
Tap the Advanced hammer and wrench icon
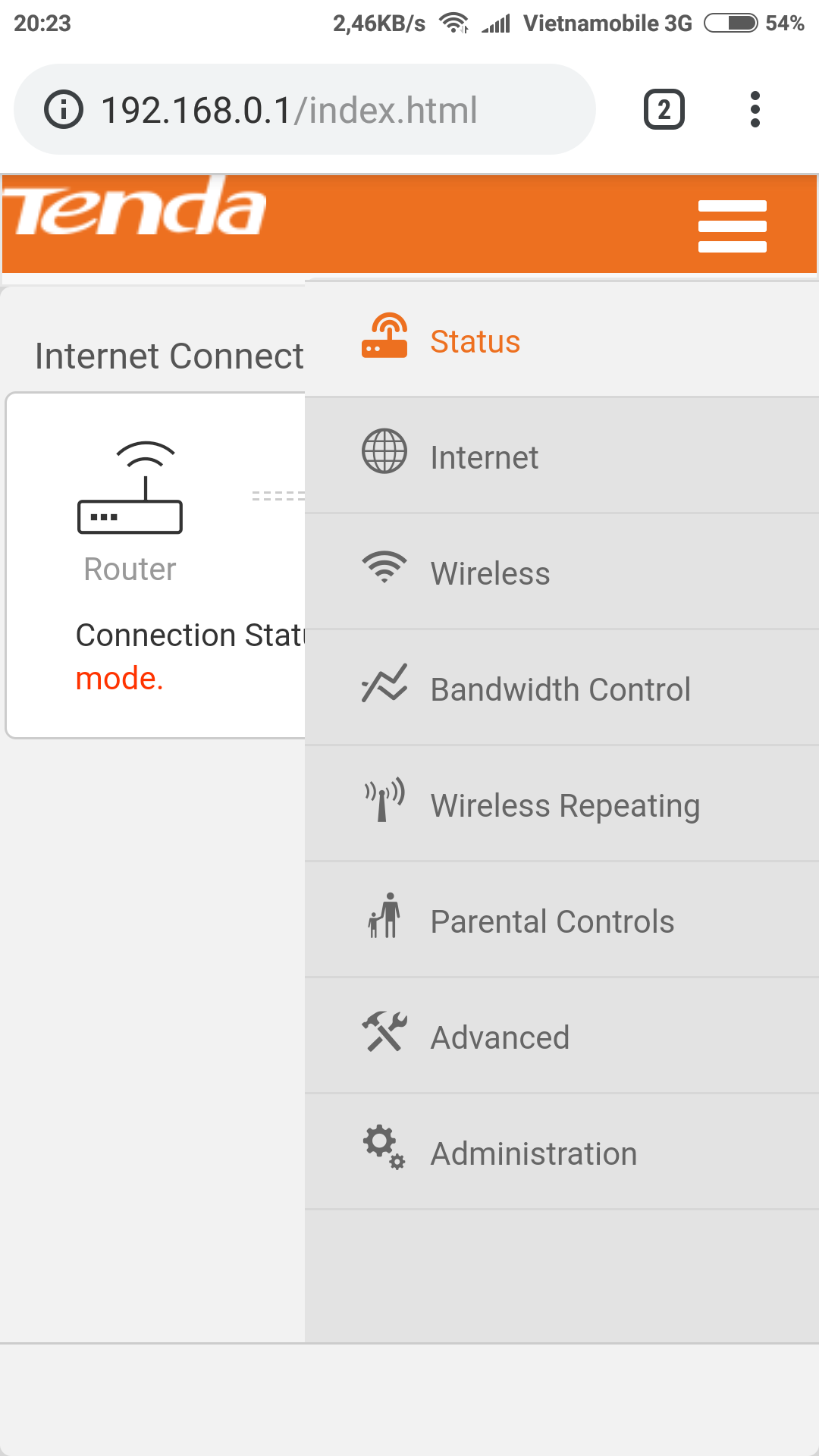[x=384, y=1031]
